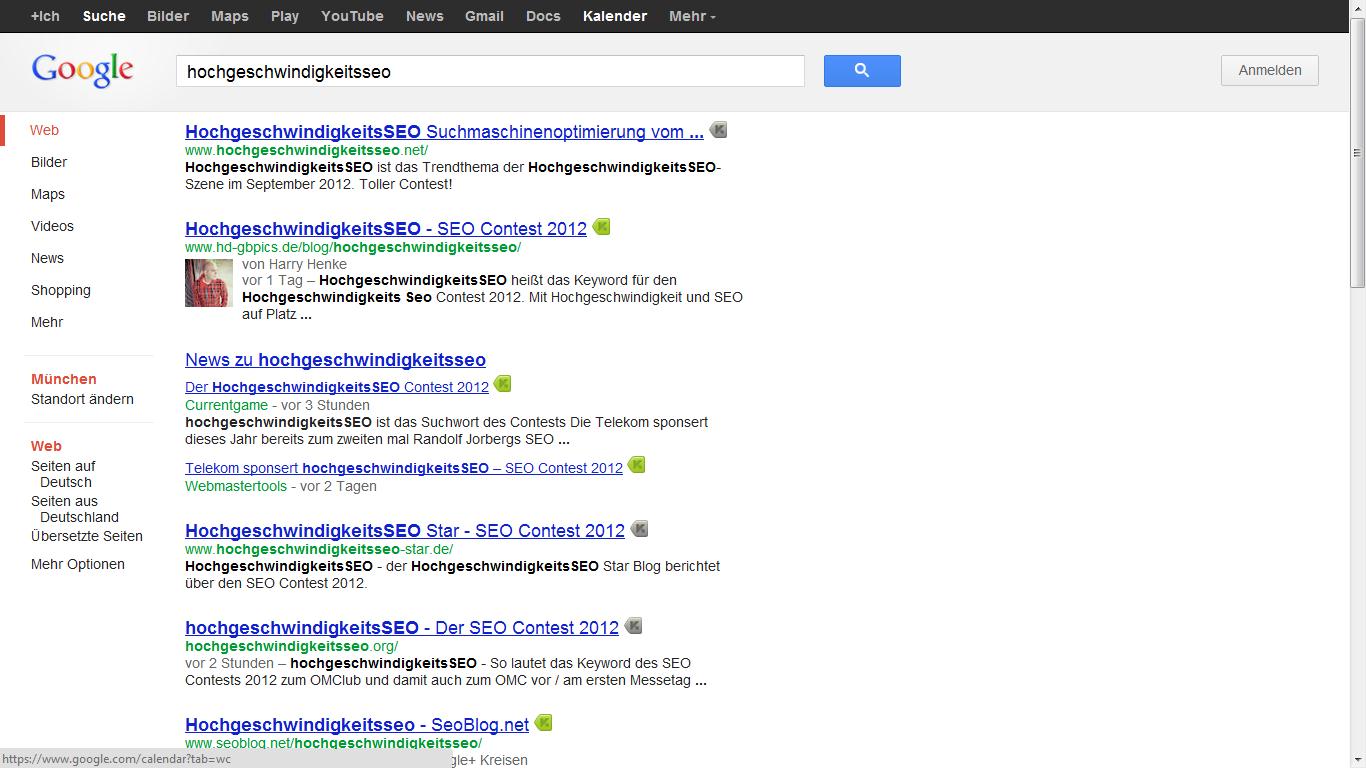Click green tag icon beside Telekom sponsert news
The image size is (1366, 768).
pyautogui.click(x=636, y=465)
